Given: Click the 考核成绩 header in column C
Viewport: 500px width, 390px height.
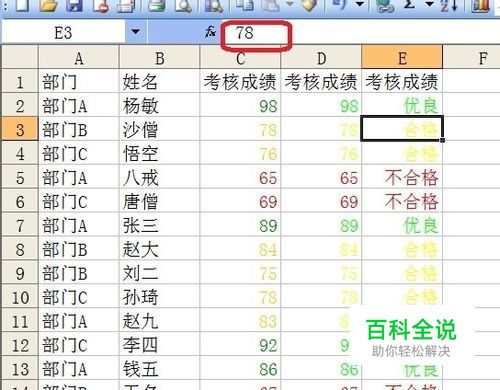Looking at the screenshot, I should (x=240, y=82).
